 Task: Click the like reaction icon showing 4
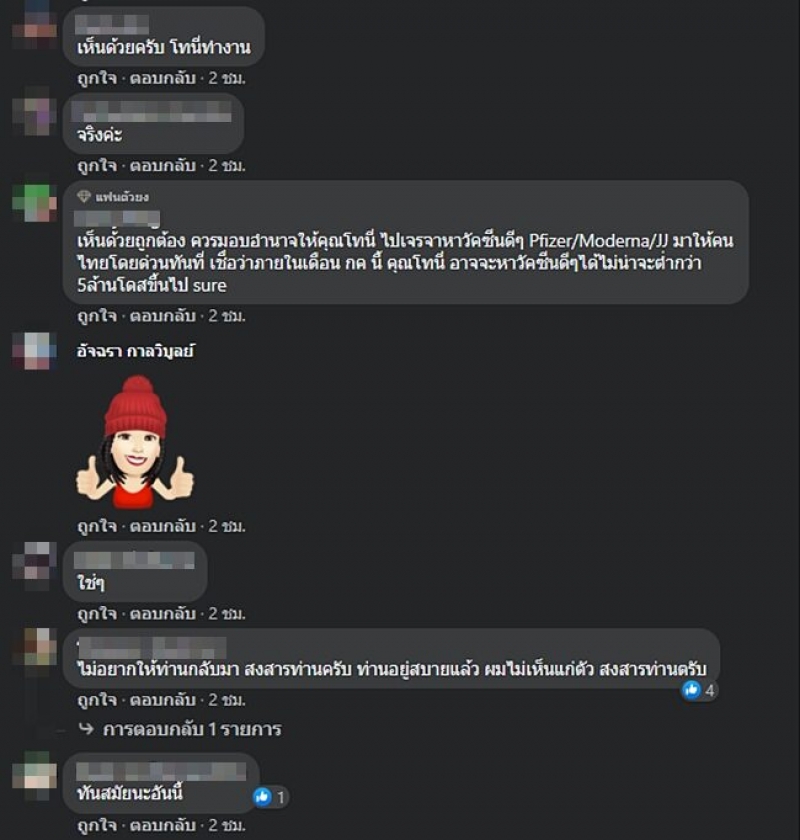[x=691, y=690]
